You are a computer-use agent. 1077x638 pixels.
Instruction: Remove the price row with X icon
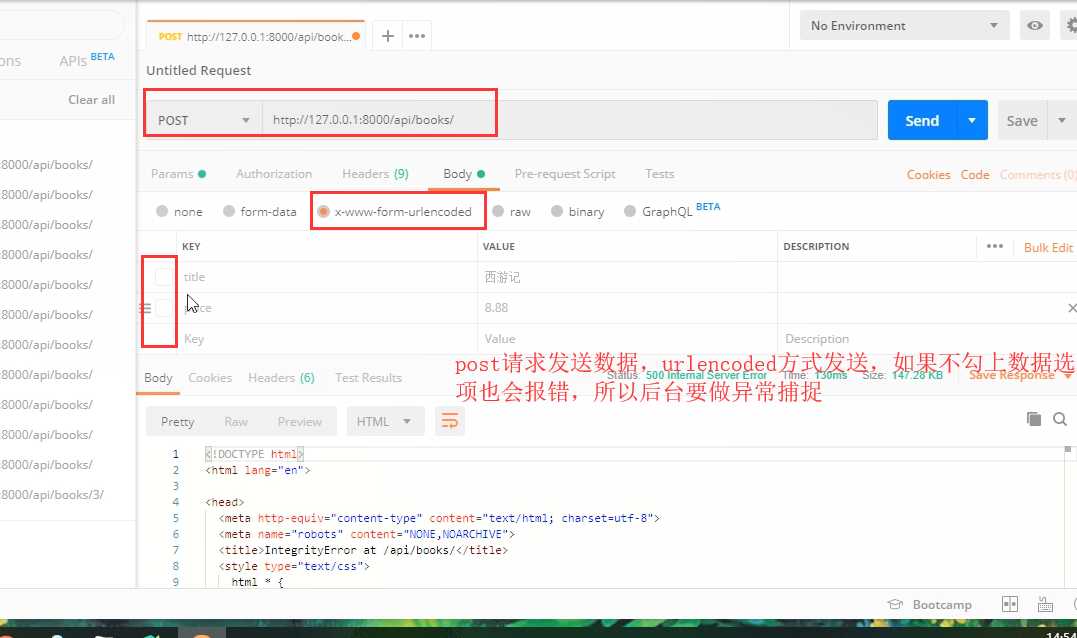tap(1072, 308)
